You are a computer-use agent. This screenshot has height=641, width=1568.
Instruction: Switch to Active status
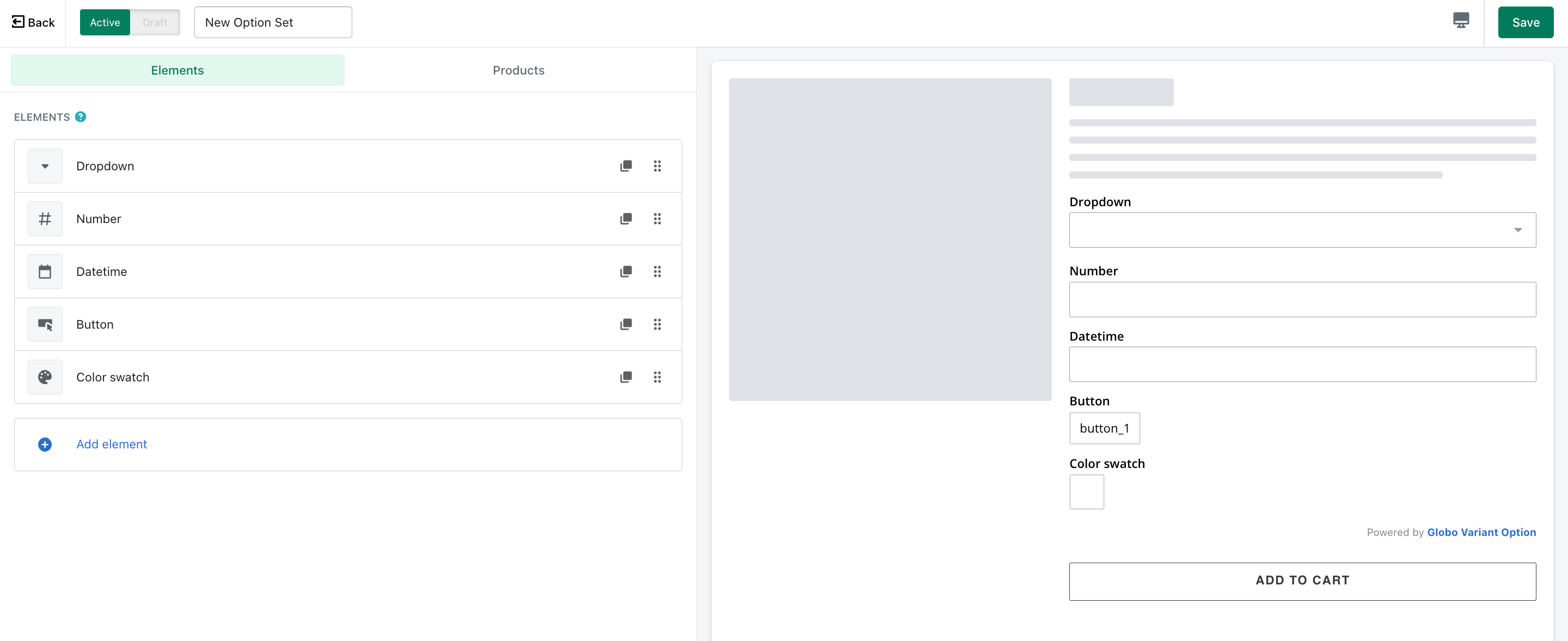(105, 22)
